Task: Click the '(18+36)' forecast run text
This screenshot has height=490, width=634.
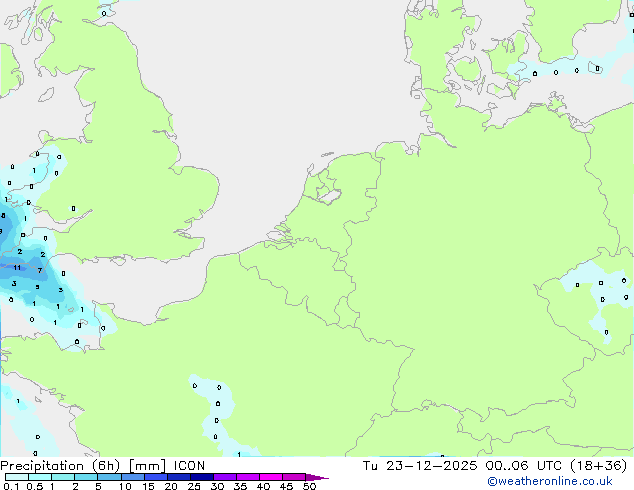Action: (x=598, y=466)
